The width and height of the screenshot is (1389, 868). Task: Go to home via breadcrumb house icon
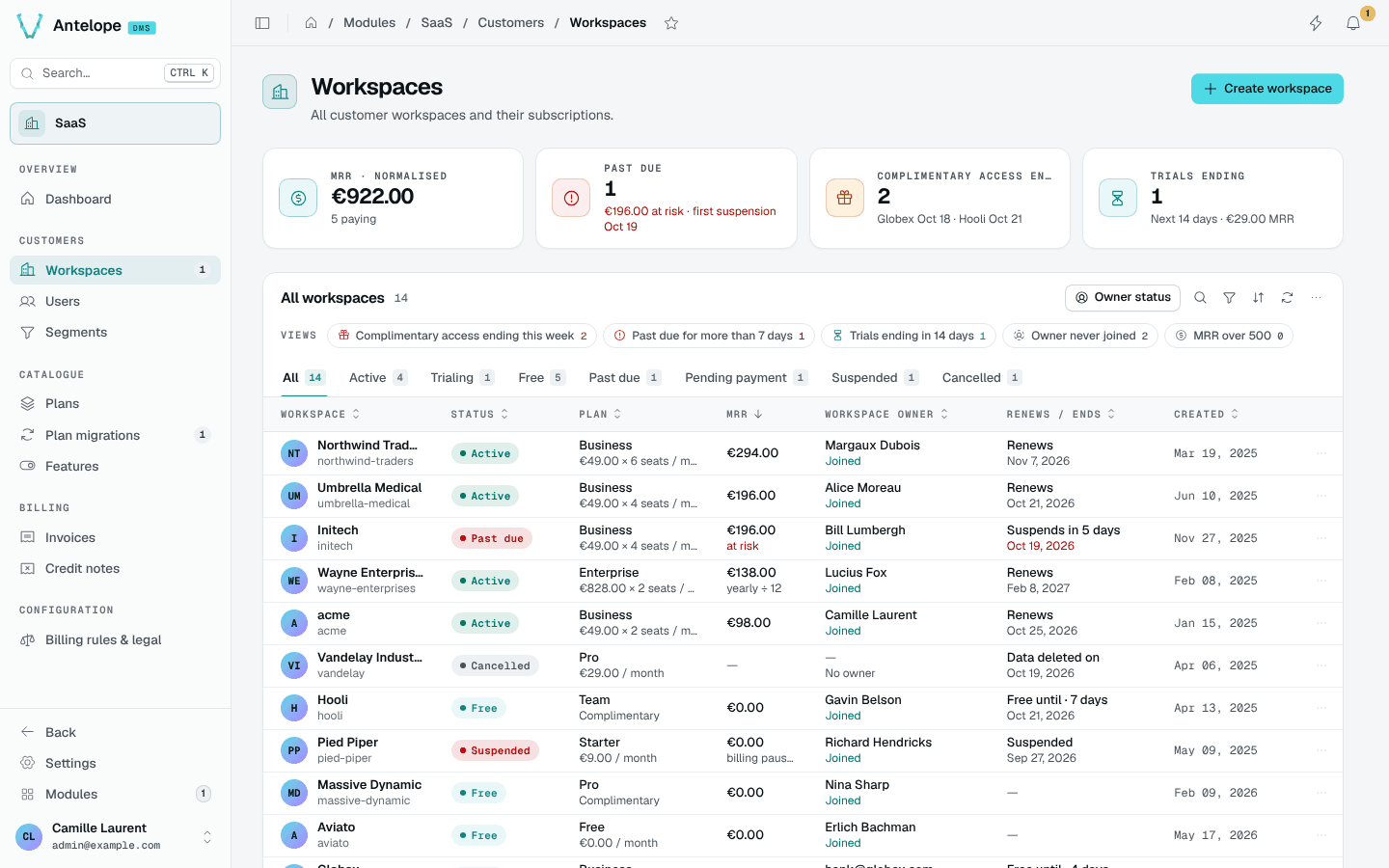pos(312,23)
